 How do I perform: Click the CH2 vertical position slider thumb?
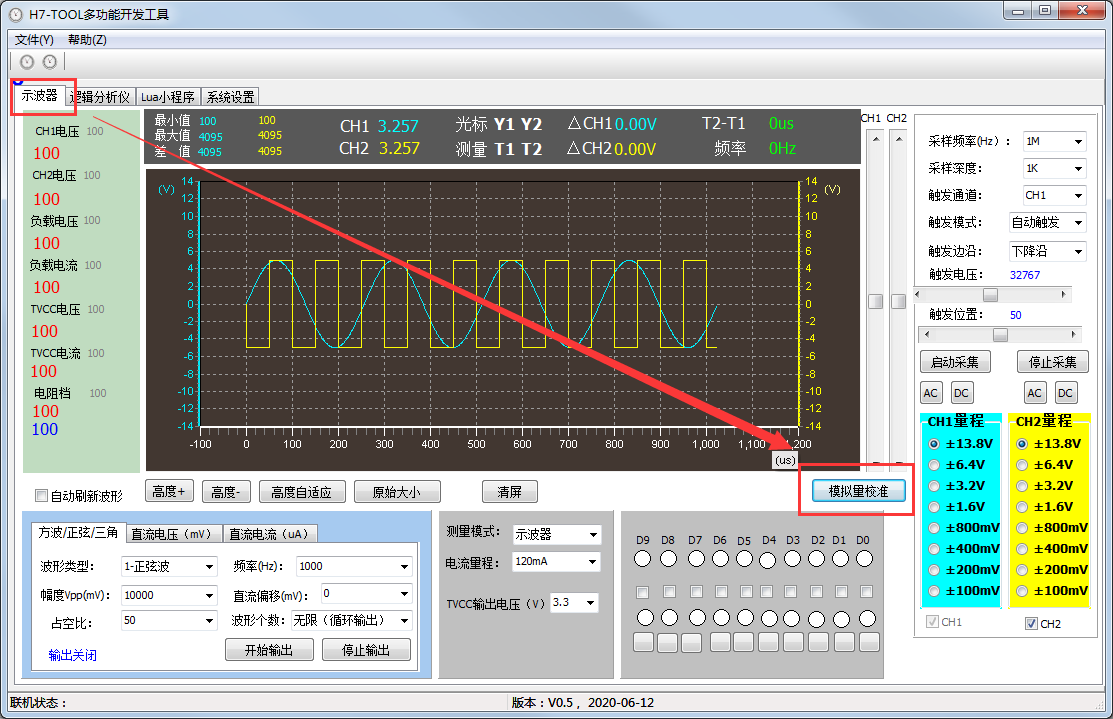[x=899, y=302]
